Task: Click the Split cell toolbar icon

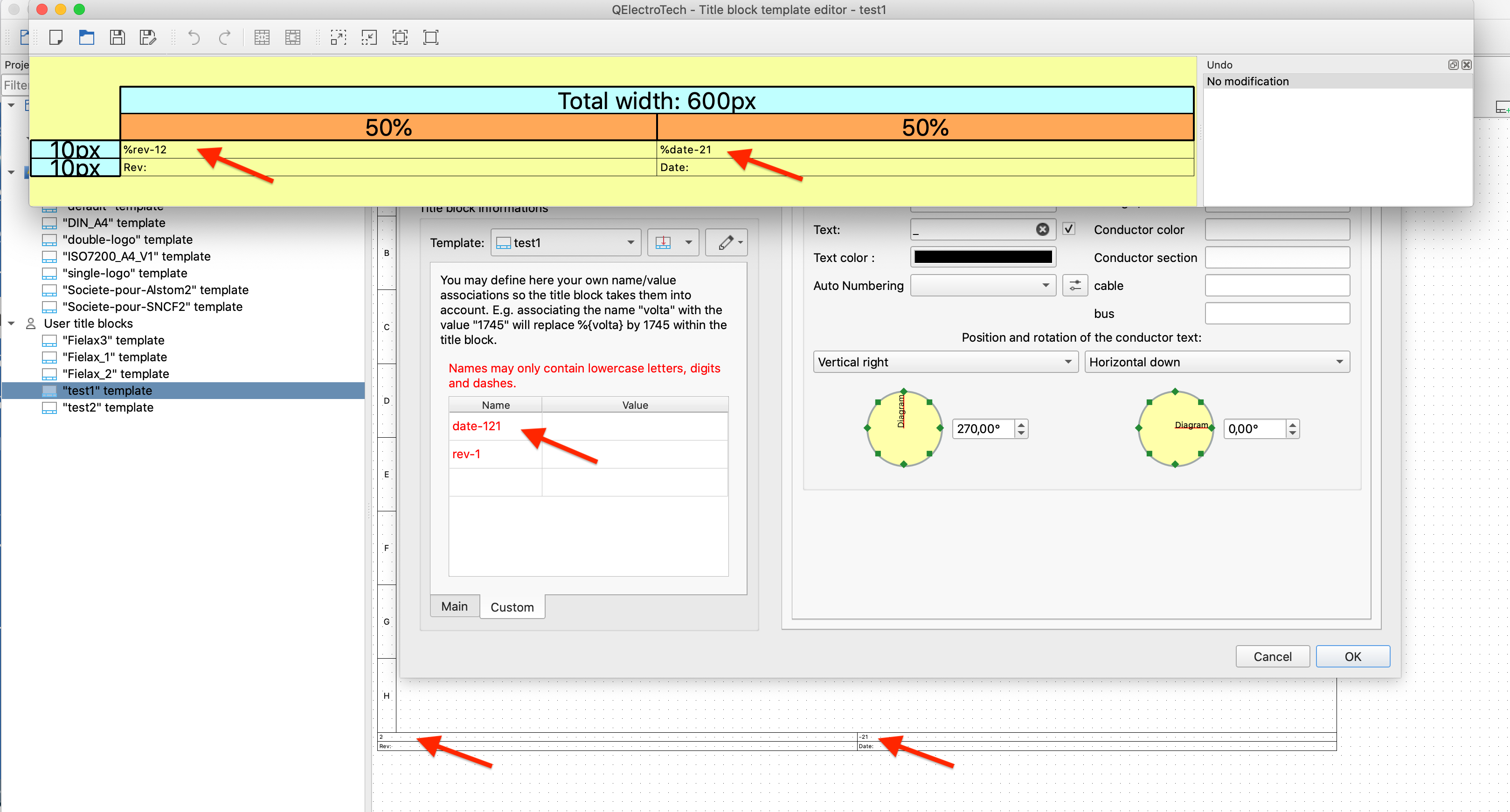Action: [x=292, y=37]
